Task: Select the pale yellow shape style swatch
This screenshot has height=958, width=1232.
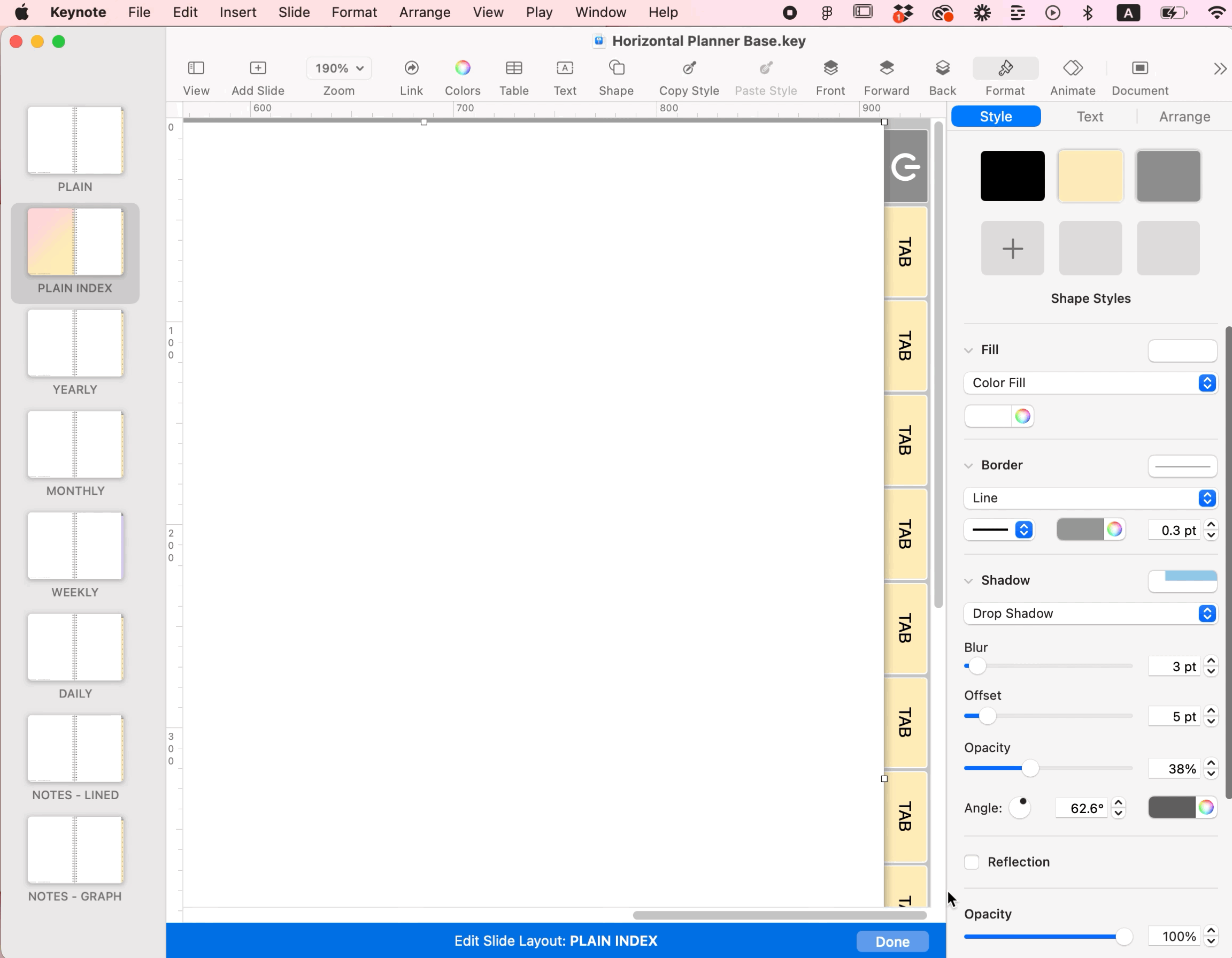Action: [1090, 176]
